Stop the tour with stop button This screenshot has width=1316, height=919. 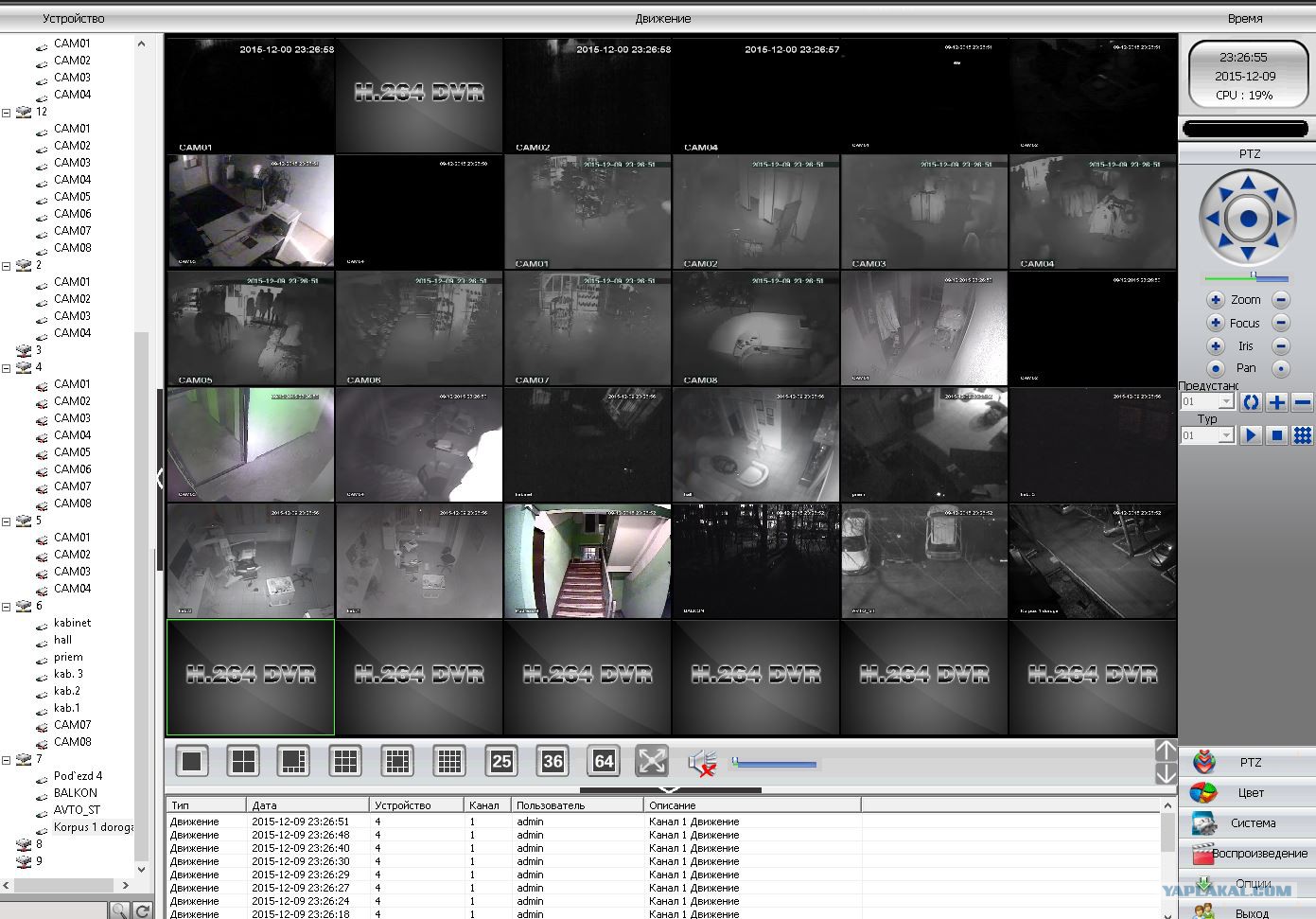(x=1276, y=435)
